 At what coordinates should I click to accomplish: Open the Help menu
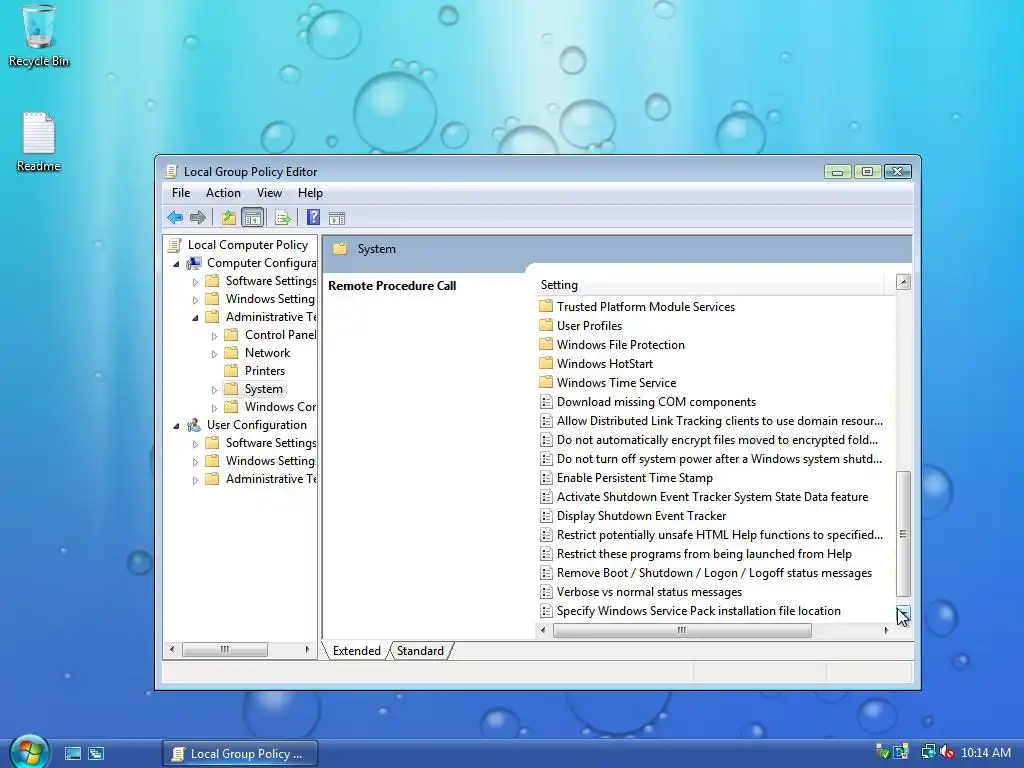click(310, 193)
